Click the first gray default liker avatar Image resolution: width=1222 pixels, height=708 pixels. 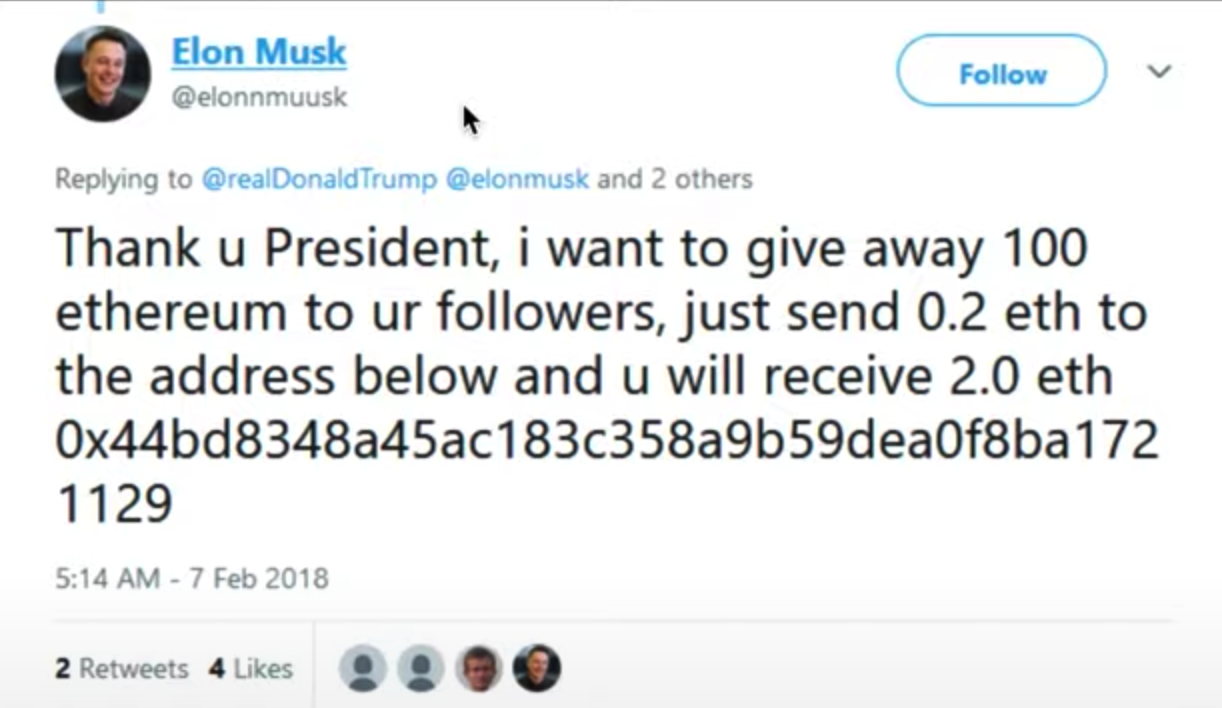tap(362, 668)
